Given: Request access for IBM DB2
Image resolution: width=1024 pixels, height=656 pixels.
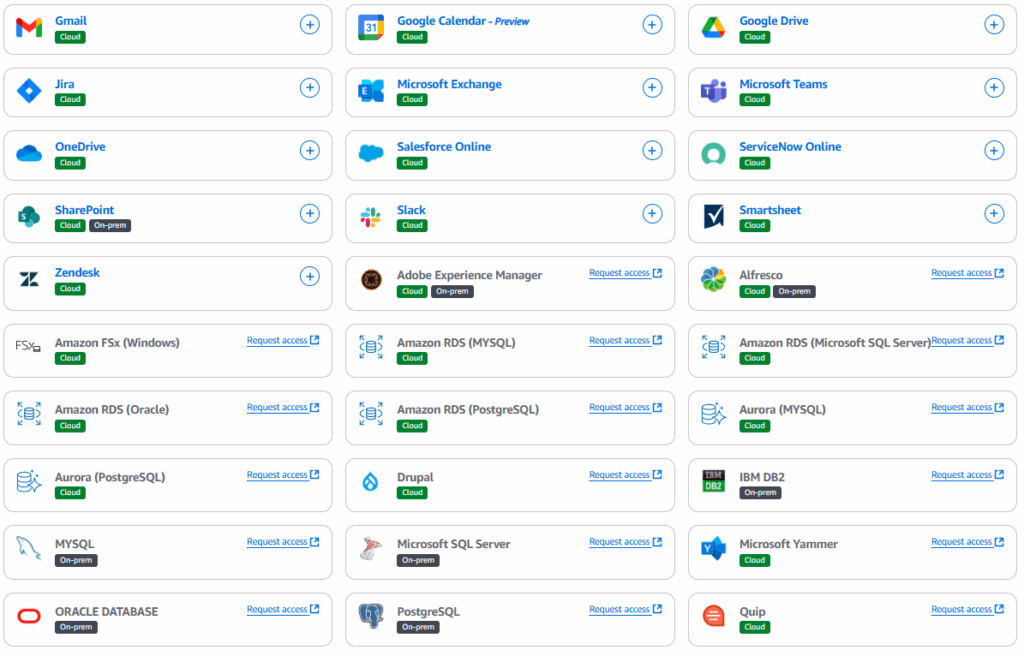Looking at the screenshot, I should point(968,475).
